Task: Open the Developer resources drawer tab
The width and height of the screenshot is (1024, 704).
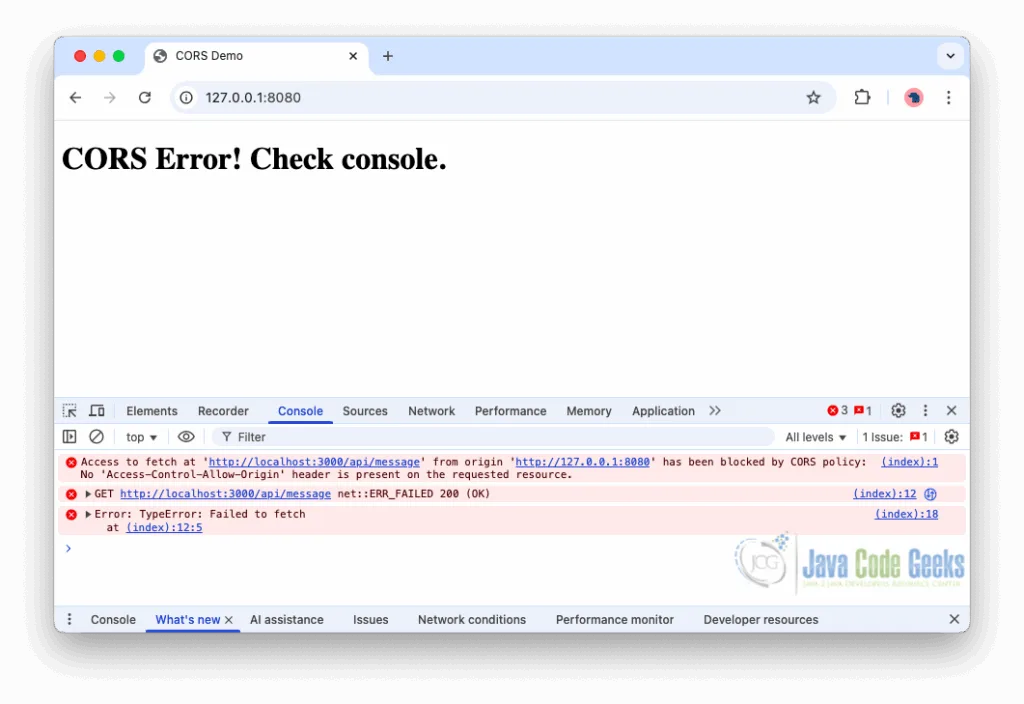Action: click(761, 620)
